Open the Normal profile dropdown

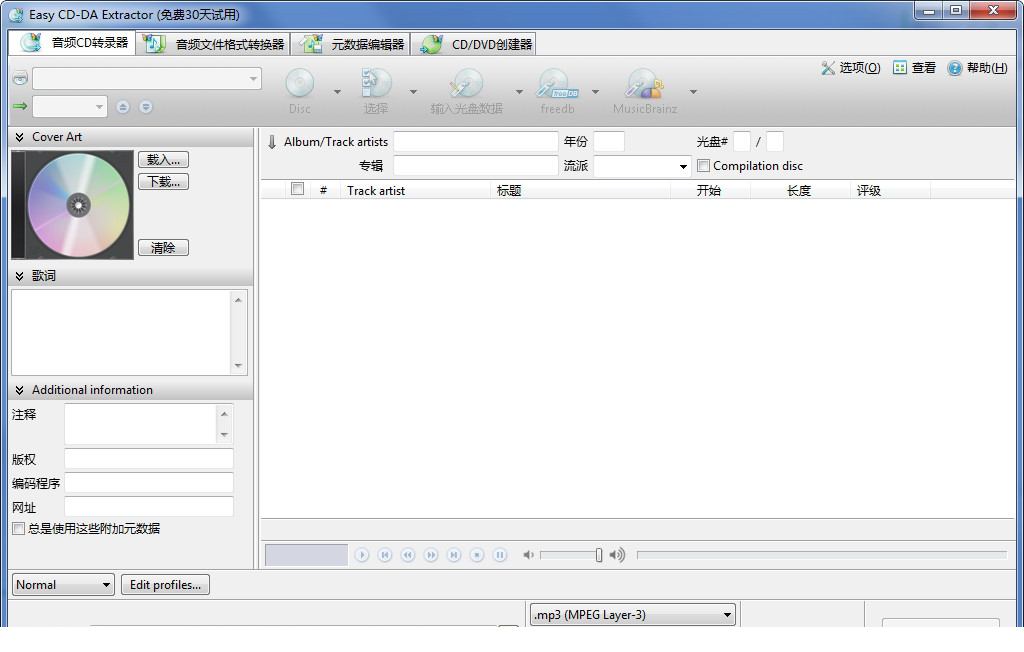pos(62,584)
